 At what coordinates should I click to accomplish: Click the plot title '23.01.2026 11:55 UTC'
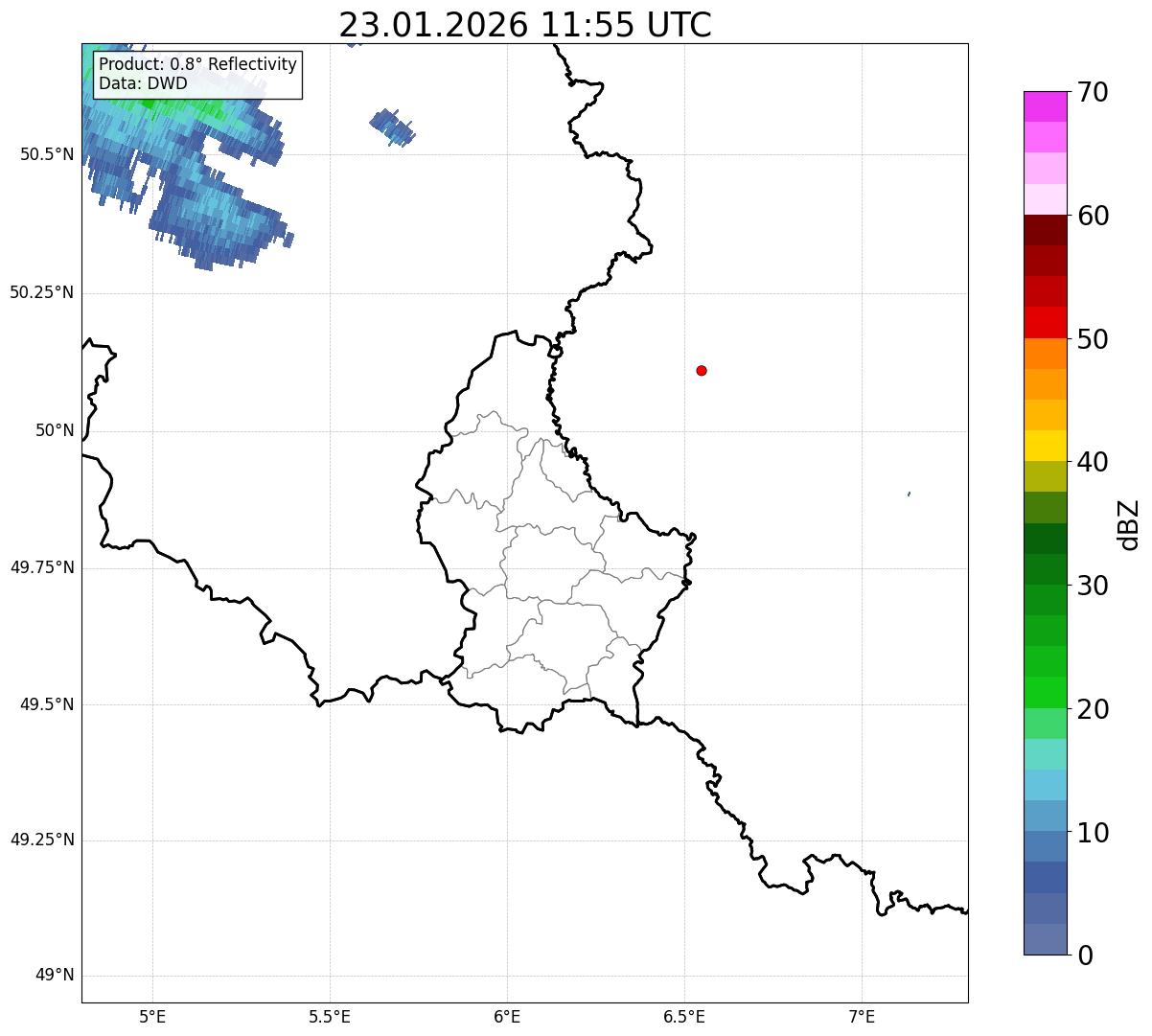525,24
